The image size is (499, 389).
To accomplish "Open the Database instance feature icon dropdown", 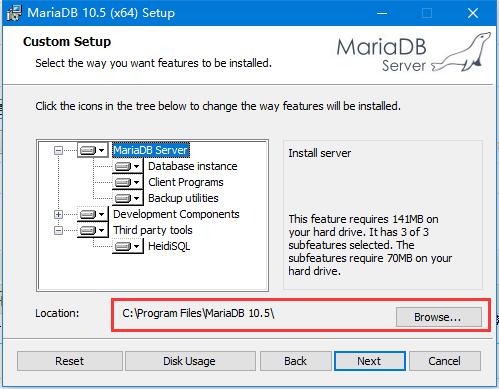I will pyautogui.click(x=128, y=166).
